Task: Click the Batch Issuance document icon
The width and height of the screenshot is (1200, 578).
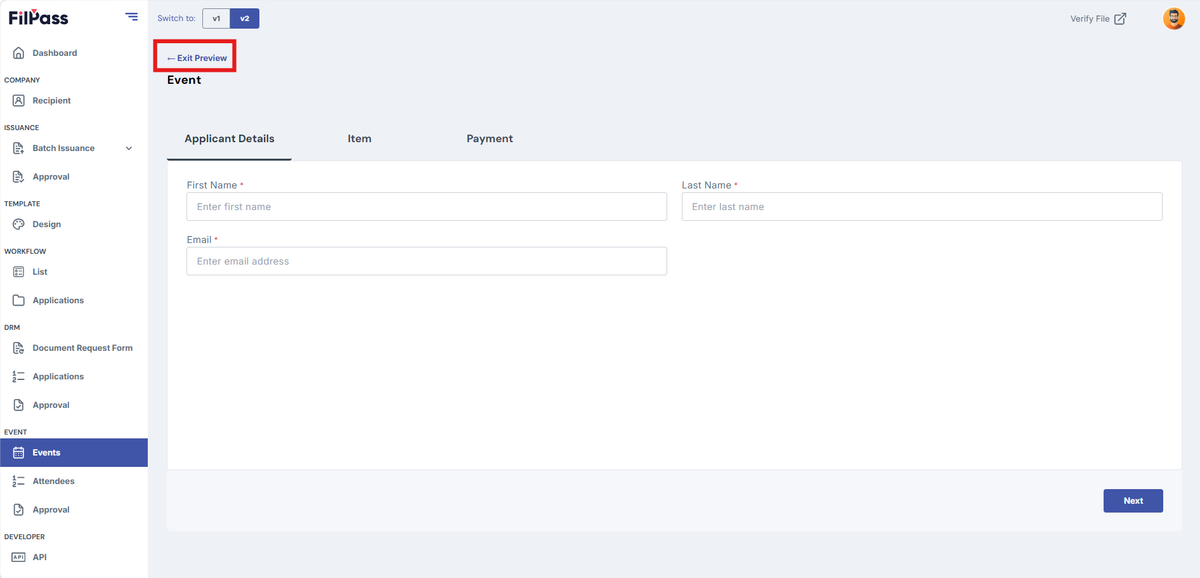Action: coord(19,148)
